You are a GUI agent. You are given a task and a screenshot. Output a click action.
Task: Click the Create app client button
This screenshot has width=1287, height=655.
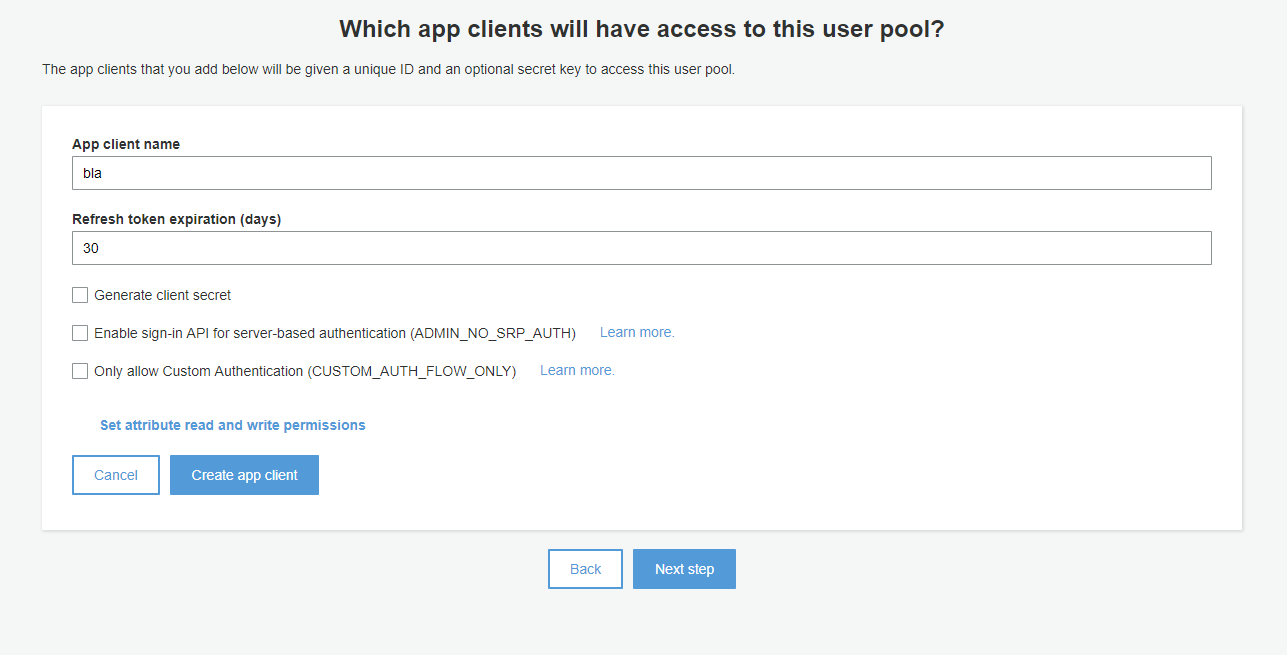tap(244, 475)
